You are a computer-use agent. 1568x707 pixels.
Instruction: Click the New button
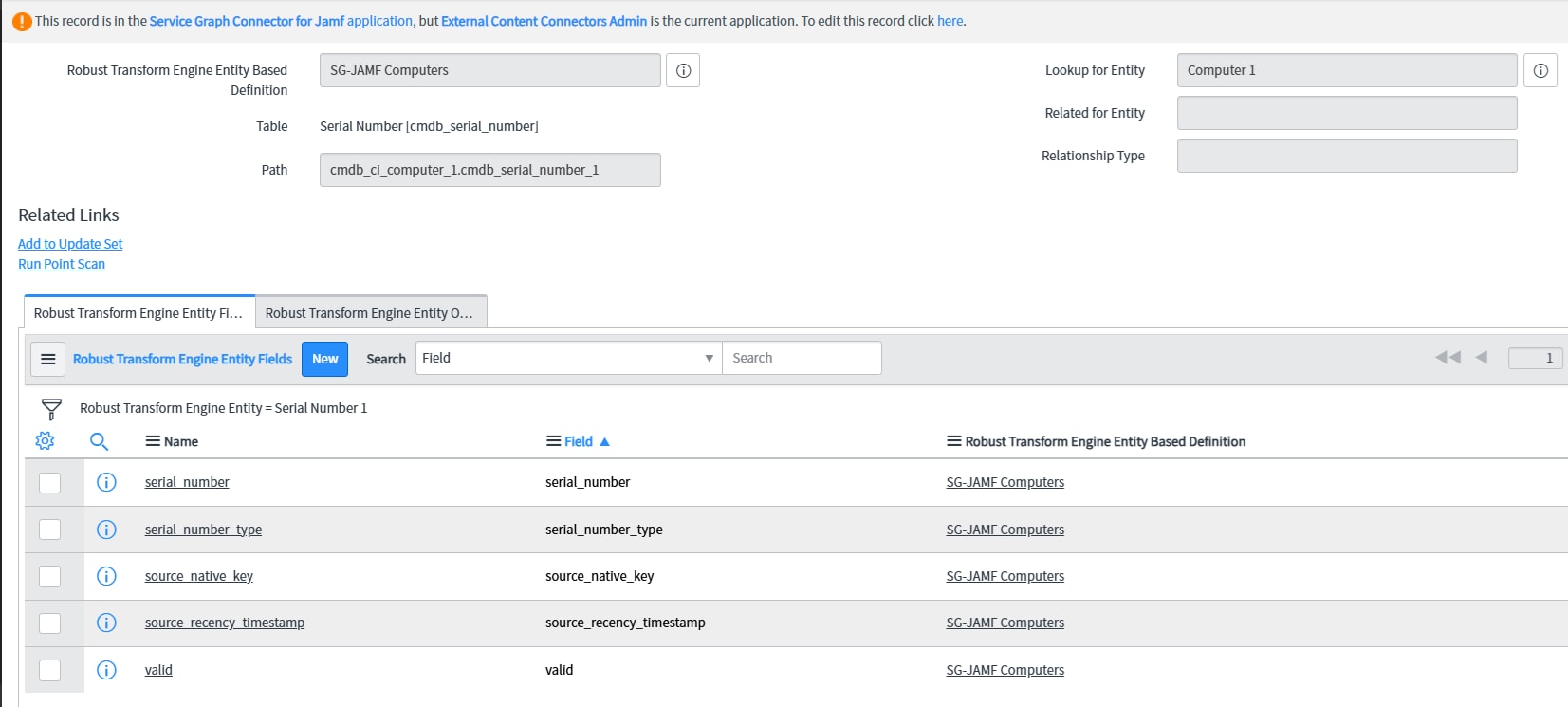pyautogui.click(x=324, y=359)
